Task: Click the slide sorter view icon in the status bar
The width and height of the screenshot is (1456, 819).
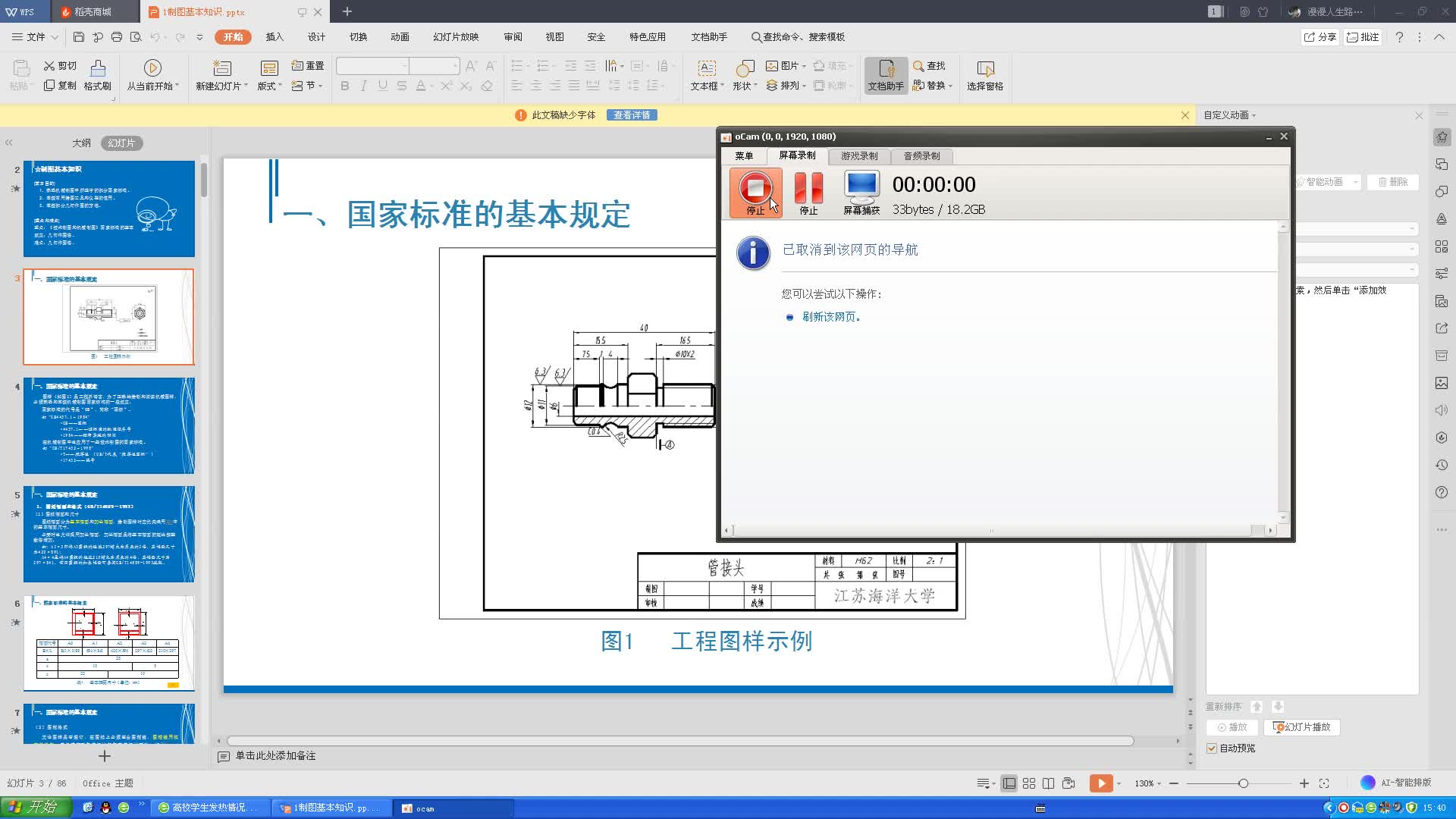Action: pyautogui.click(x=1029, y=783)
